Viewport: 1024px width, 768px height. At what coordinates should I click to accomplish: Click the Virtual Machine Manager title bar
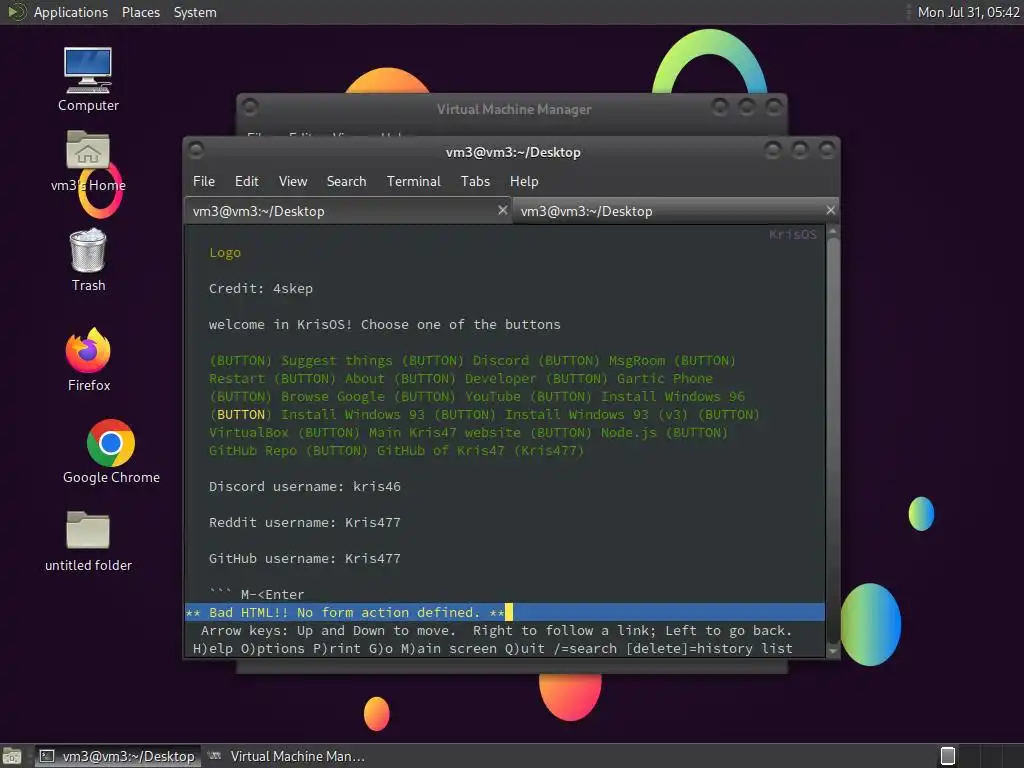[514, 109]
